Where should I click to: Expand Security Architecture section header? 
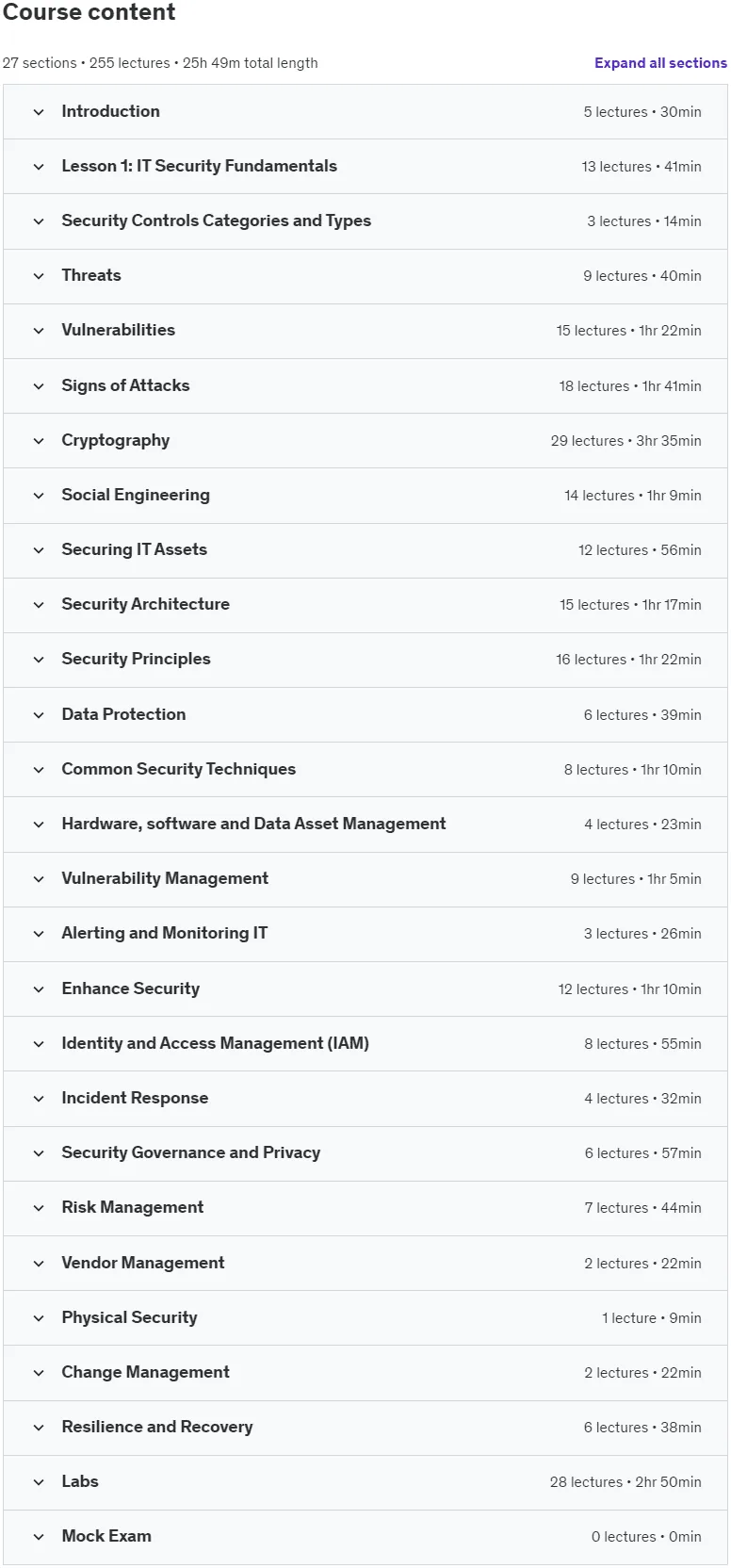365,605
